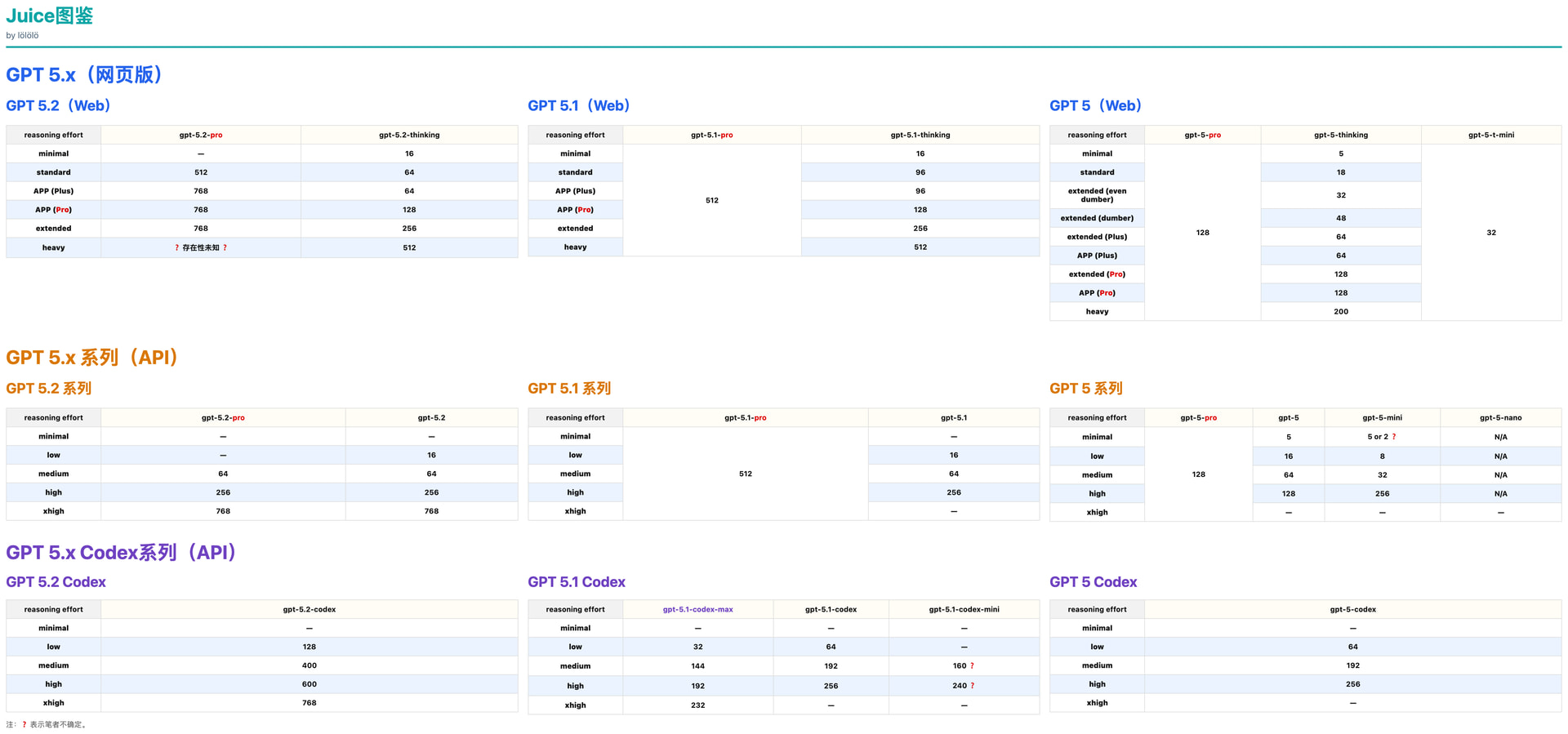Click the gpt-5.1-thinking column header
Image resolution: width=1568 pixels, height=734 pixels.
point(920,135)
